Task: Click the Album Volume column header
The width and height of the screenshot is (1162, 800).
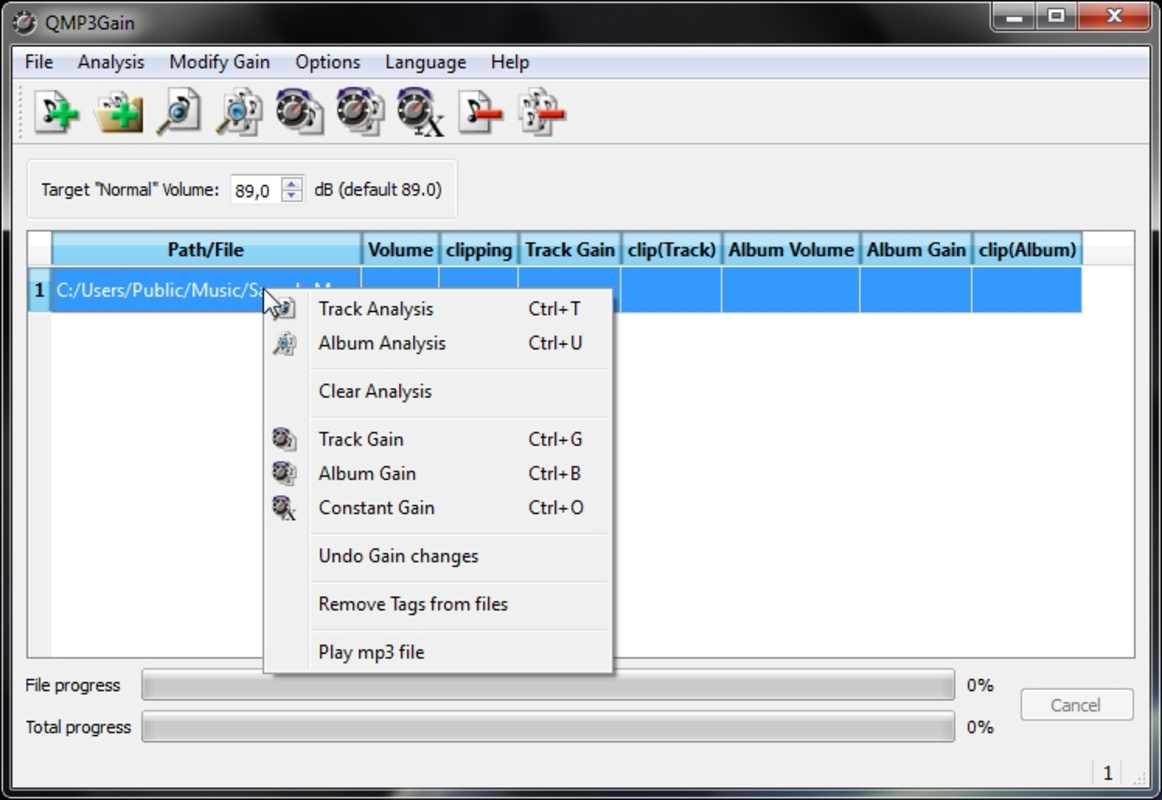Action: (791, 250)
